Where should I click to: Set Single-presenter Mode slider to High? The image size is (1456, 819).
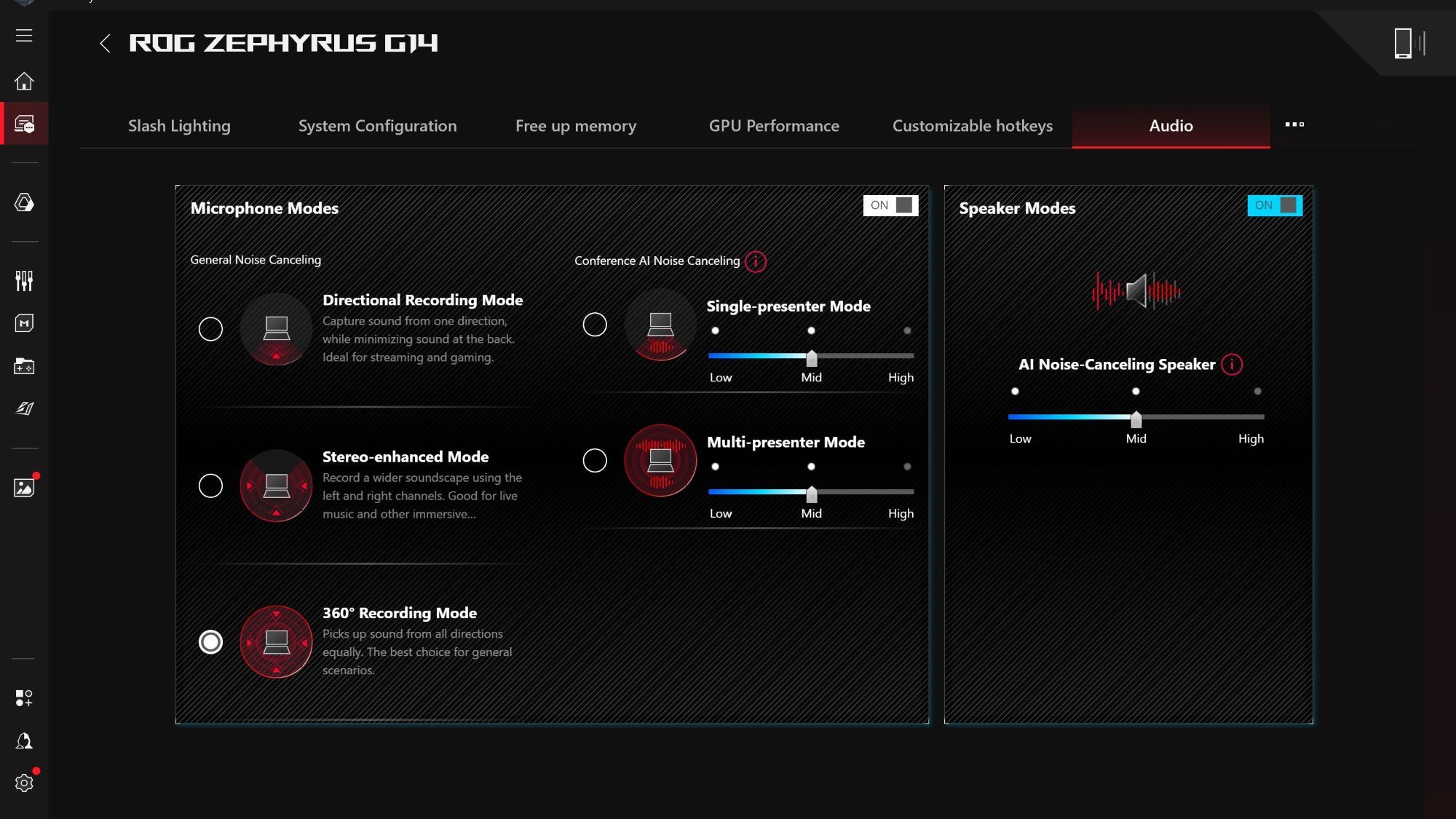907,355
